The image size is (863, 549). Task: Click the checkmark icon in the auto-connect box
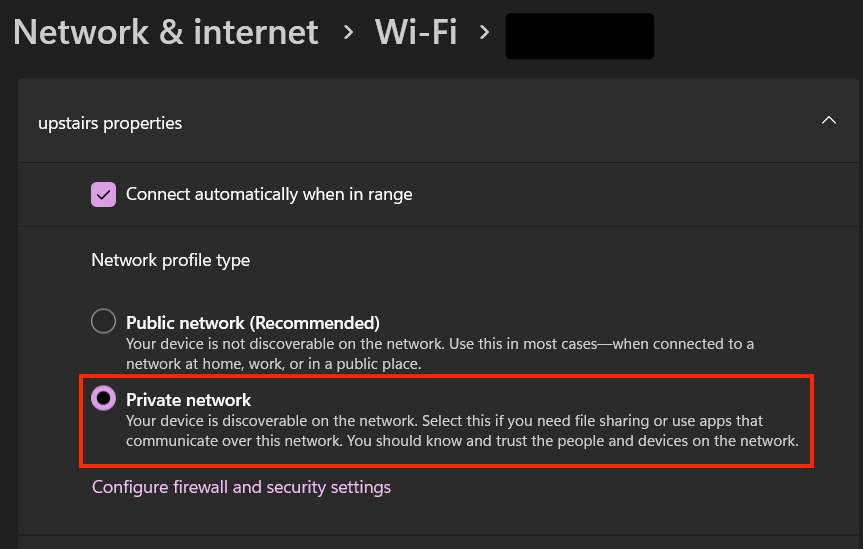104,194
